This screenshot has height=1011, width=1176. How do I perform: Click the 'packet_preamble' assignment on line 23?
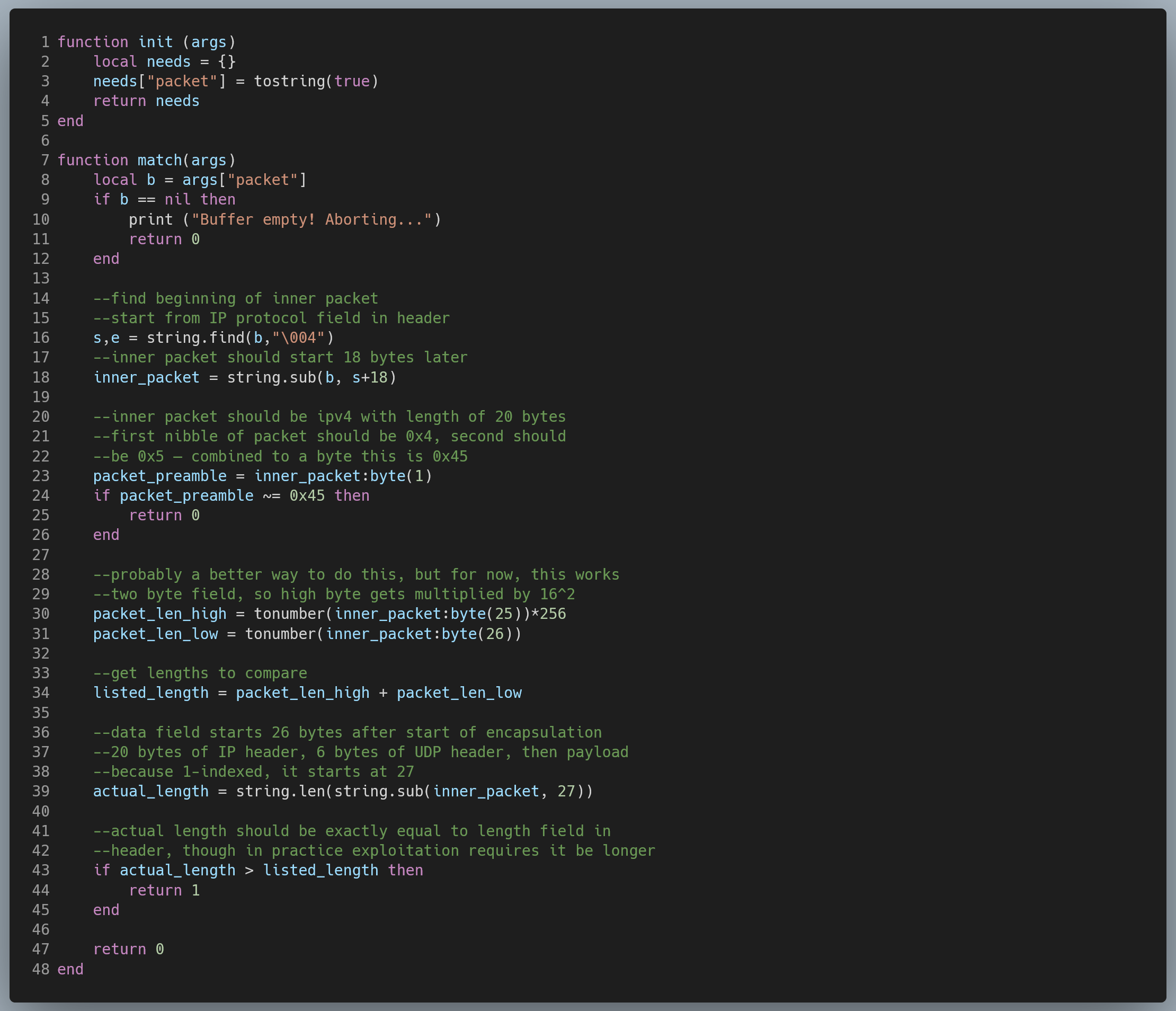click(159, 476)
